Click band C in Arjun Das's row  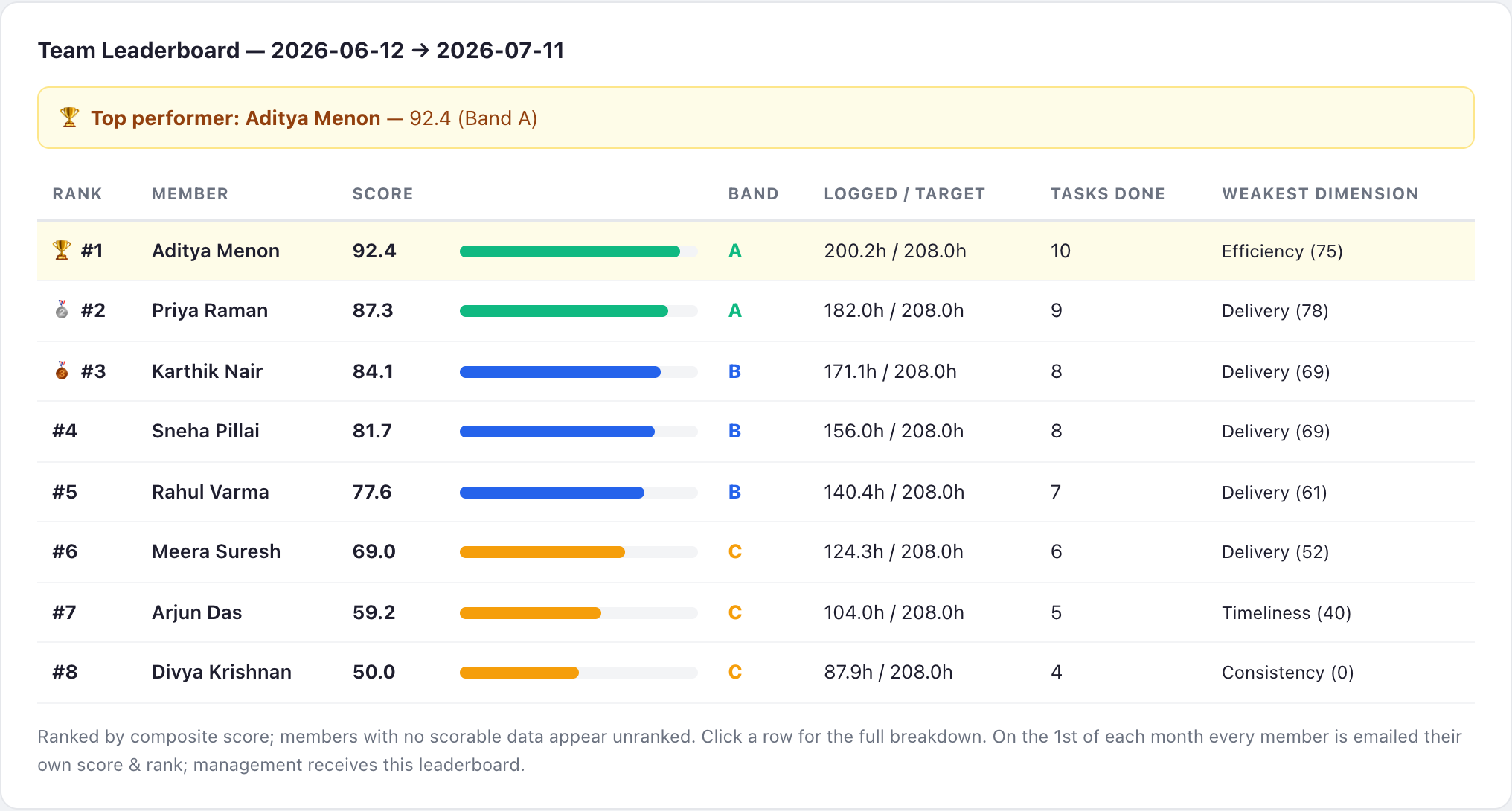pyautogui.click(x=735, y=612)
